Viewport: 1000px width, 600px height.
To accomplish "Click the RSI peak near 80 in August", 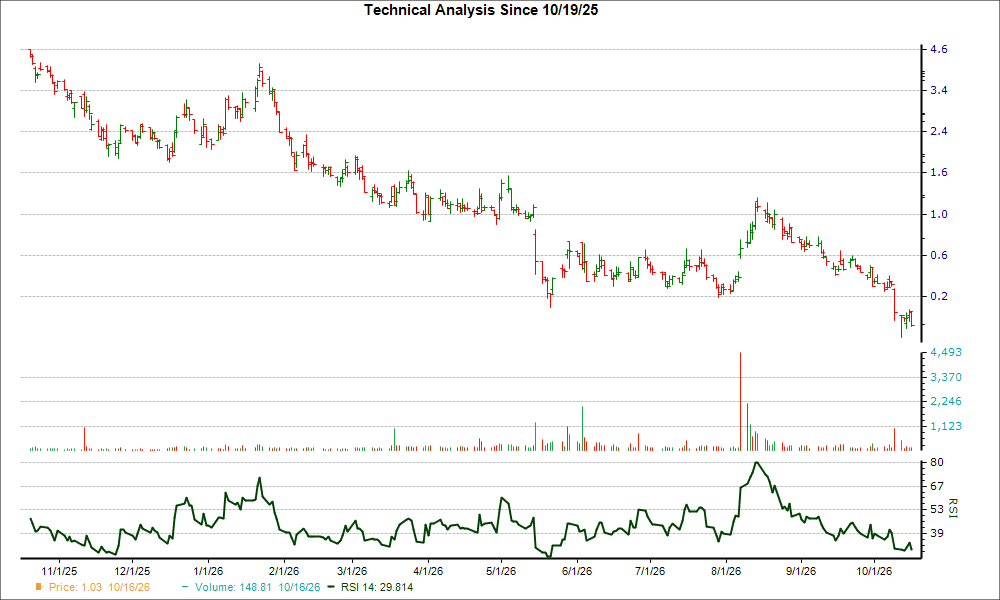I will [x=756, y=463].
